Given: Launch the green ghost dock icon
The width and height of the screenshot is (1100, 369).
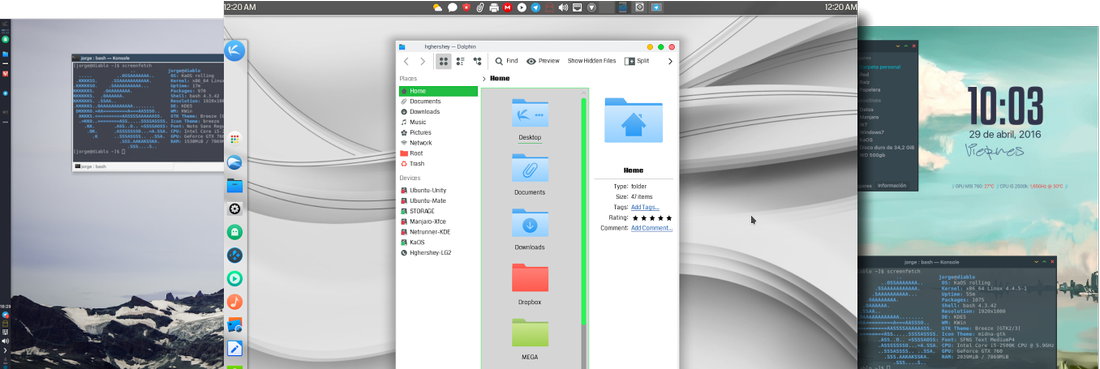Looking at the screenshot, I should tap(234, 232).
